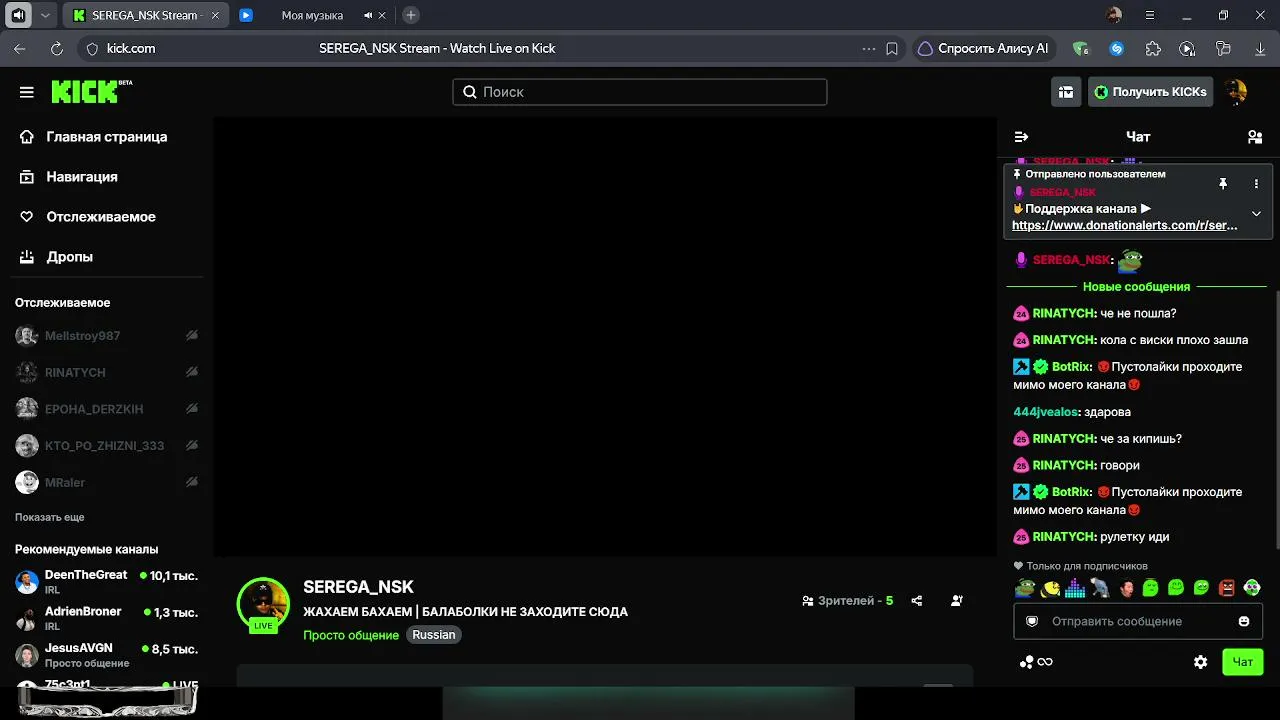Jump to Новые сообщения in chat
The width and height of the screenshot is (1280, 720).
click(x=1137, y=287)
